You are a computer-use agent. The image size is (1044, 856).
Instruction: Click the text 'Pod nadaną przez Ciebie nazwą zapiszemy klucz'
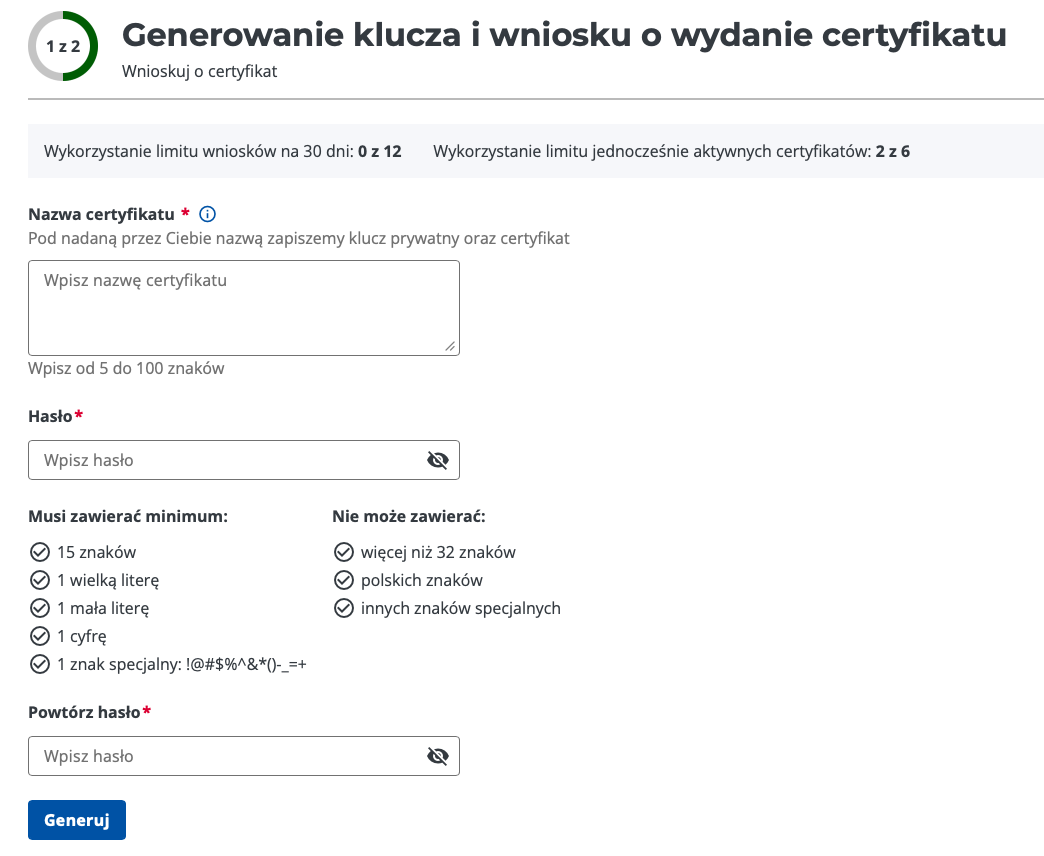click(x=207, y=238)
